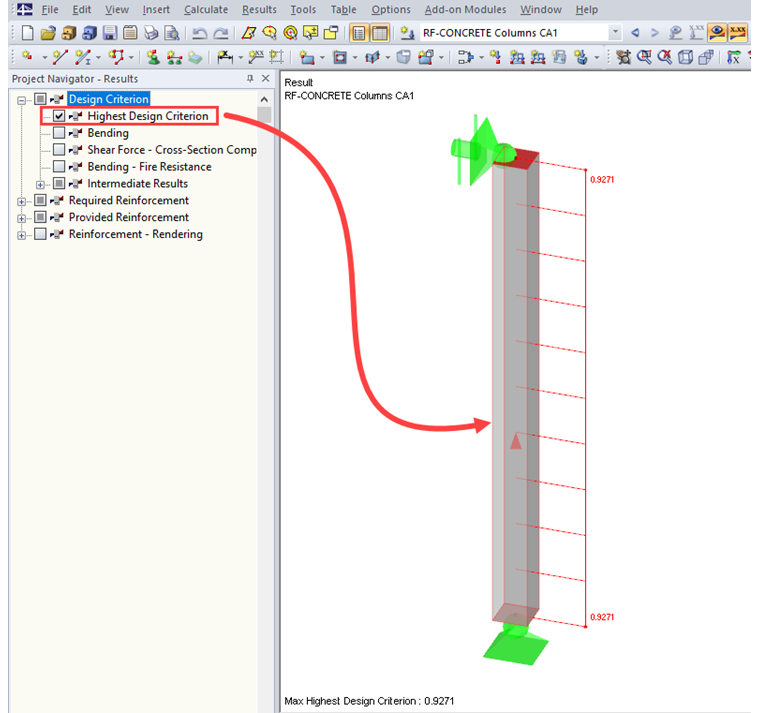Select the New Dimension tool icon
This screenshot has width=760, height=713.
[224, 57]
